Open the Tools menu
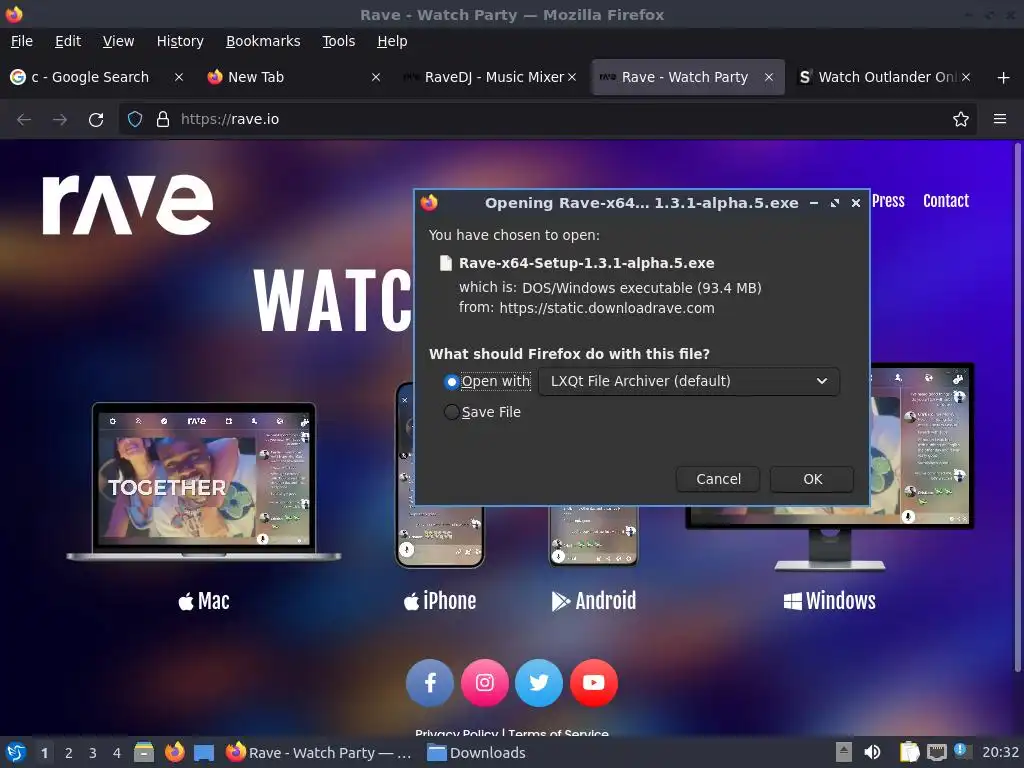Viewport: 1024px width, 768px height. [338, 41]
